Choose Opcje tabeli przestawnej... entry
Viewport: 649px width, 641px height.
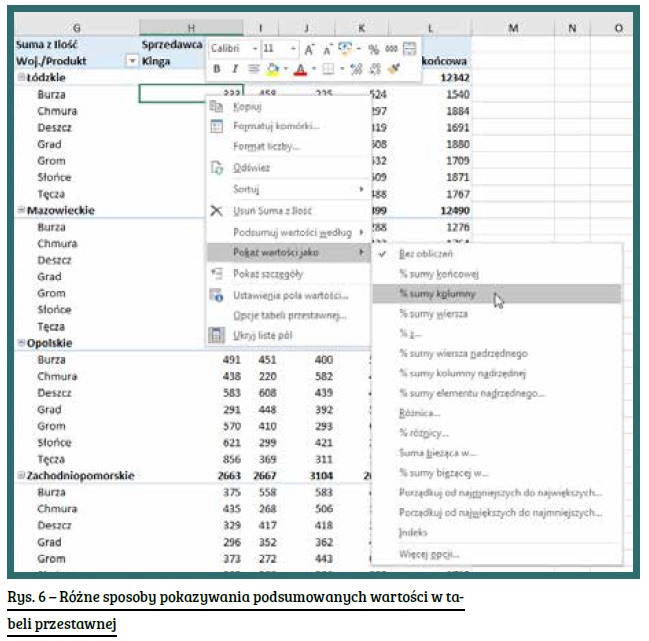tap(288, 315)
